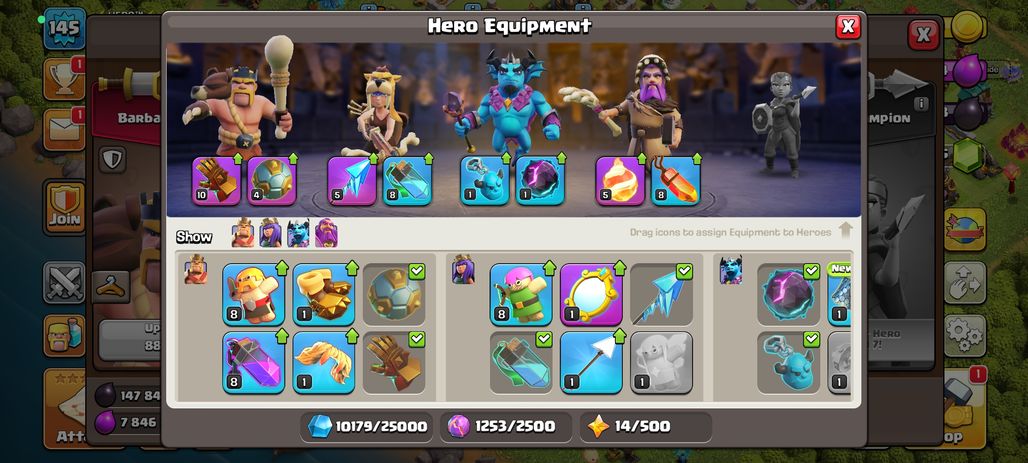1028x463 pixels.
Task: Pick the Magic Mirror equipment
Action: [x=591, y=294]
